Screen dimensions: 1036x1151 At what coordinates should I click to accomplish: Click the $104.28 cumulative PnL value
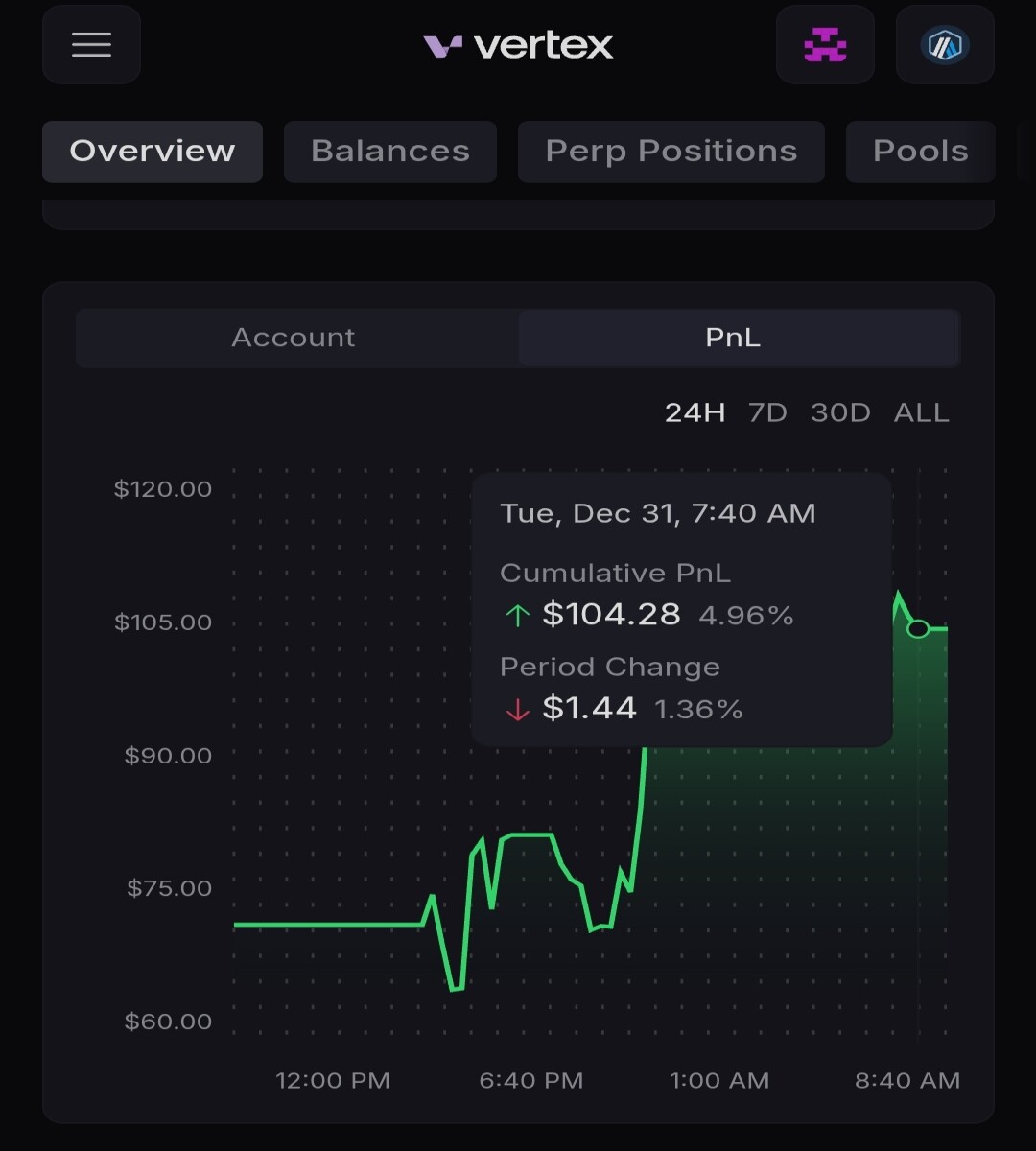(x=611, y=615)
